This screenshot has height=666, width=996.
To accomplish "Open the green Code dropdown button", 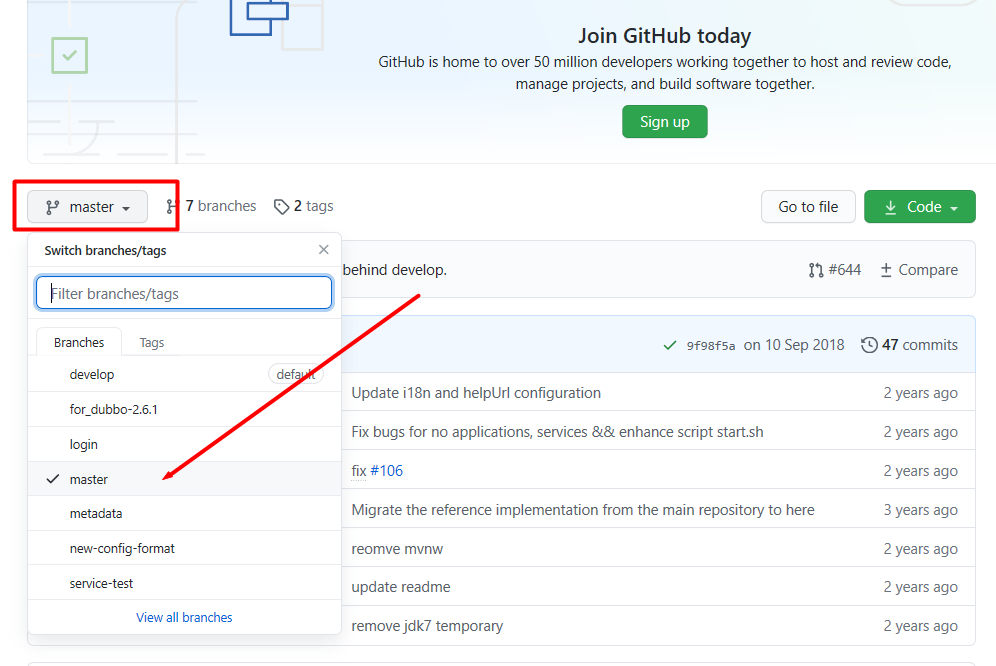I will pyautogui.click(x=919, y=207).
